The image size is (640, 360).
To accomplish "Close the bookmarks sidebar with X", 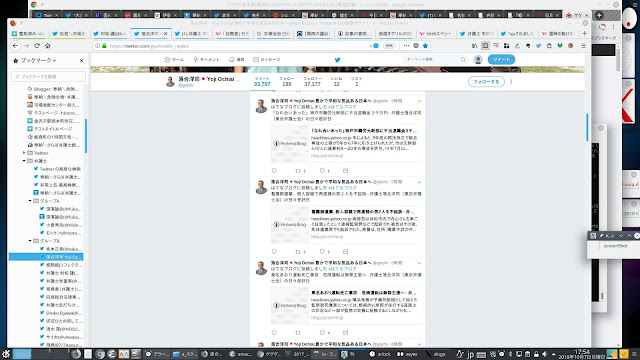I will tap(82, 60).
